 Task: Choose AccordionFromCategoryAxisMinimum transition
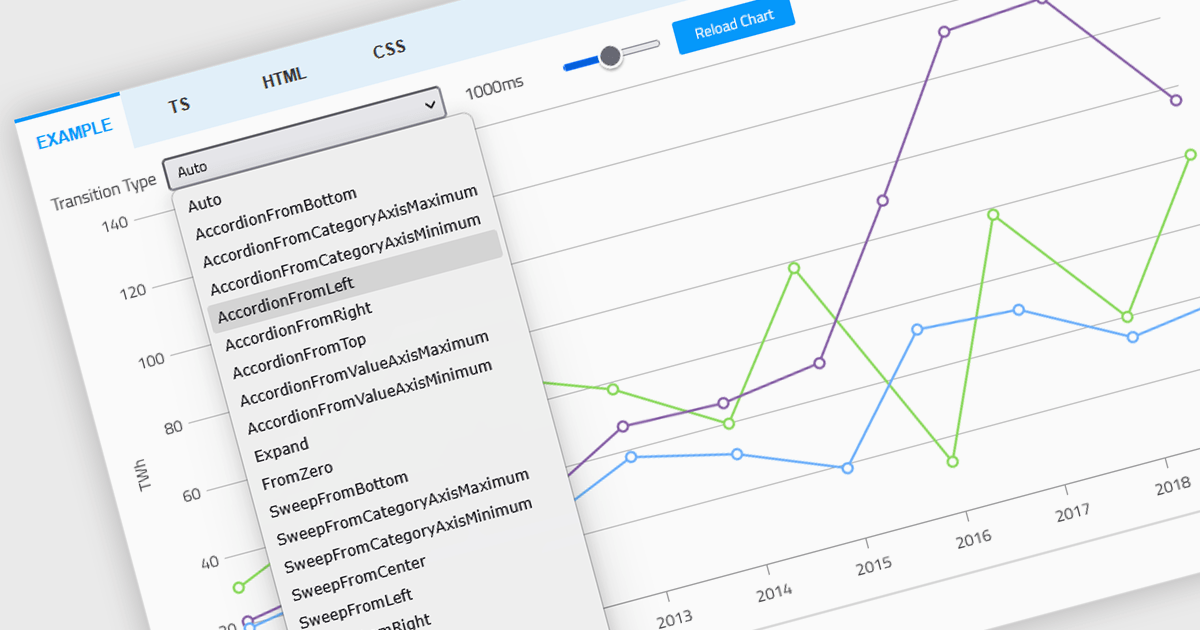[346, 254]
